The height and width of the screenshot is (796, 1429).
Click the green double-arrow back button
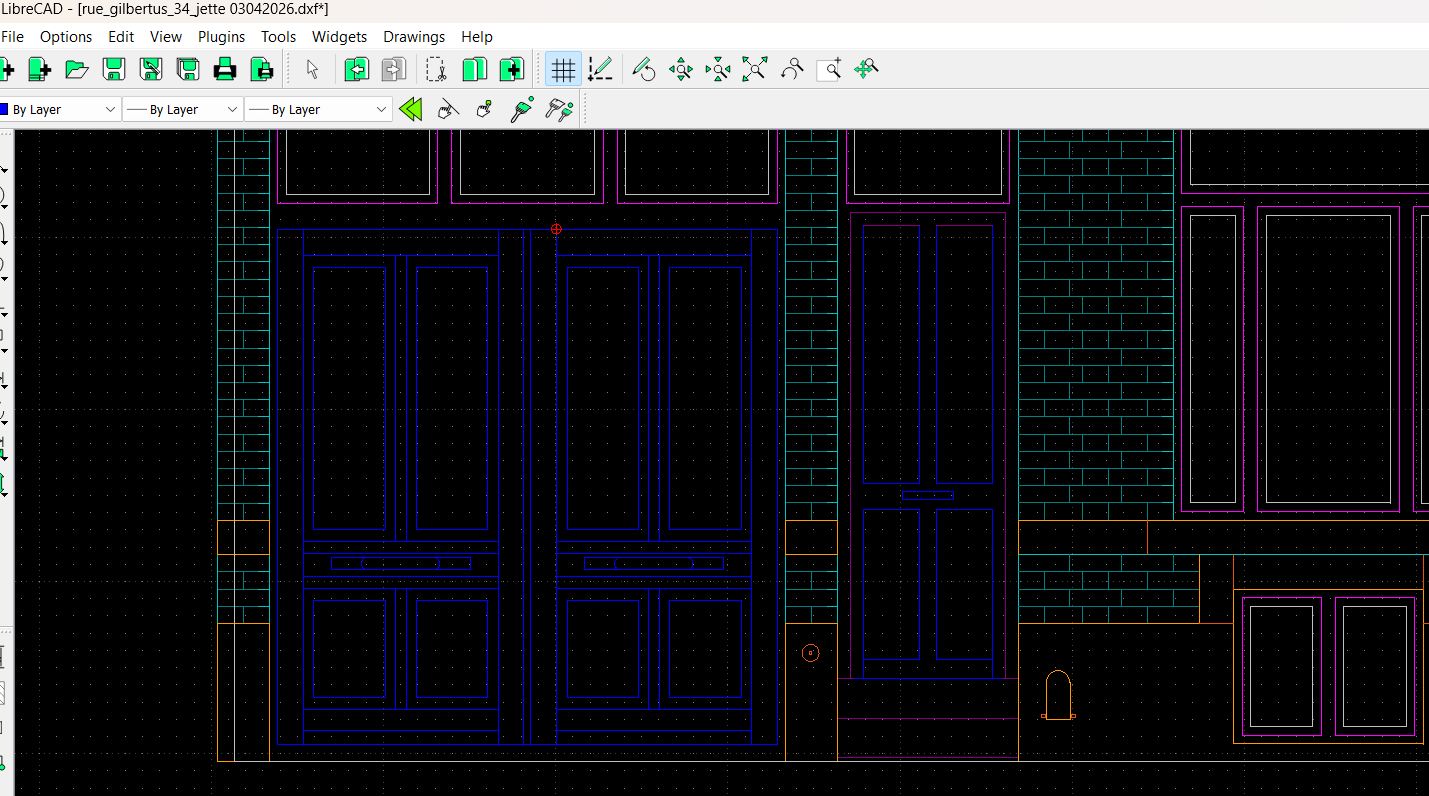[x=410, y=109]
